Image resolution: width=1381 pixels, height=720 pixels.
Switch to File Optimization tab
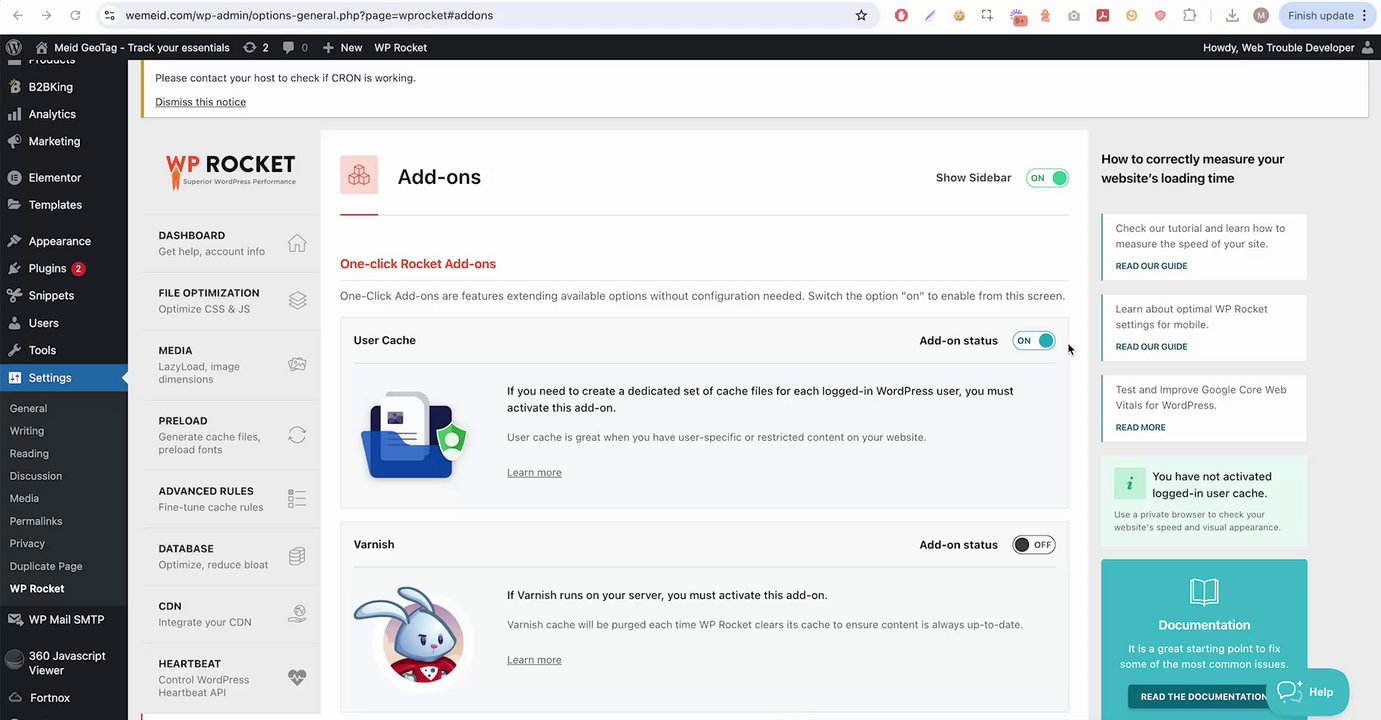point(231,301)
